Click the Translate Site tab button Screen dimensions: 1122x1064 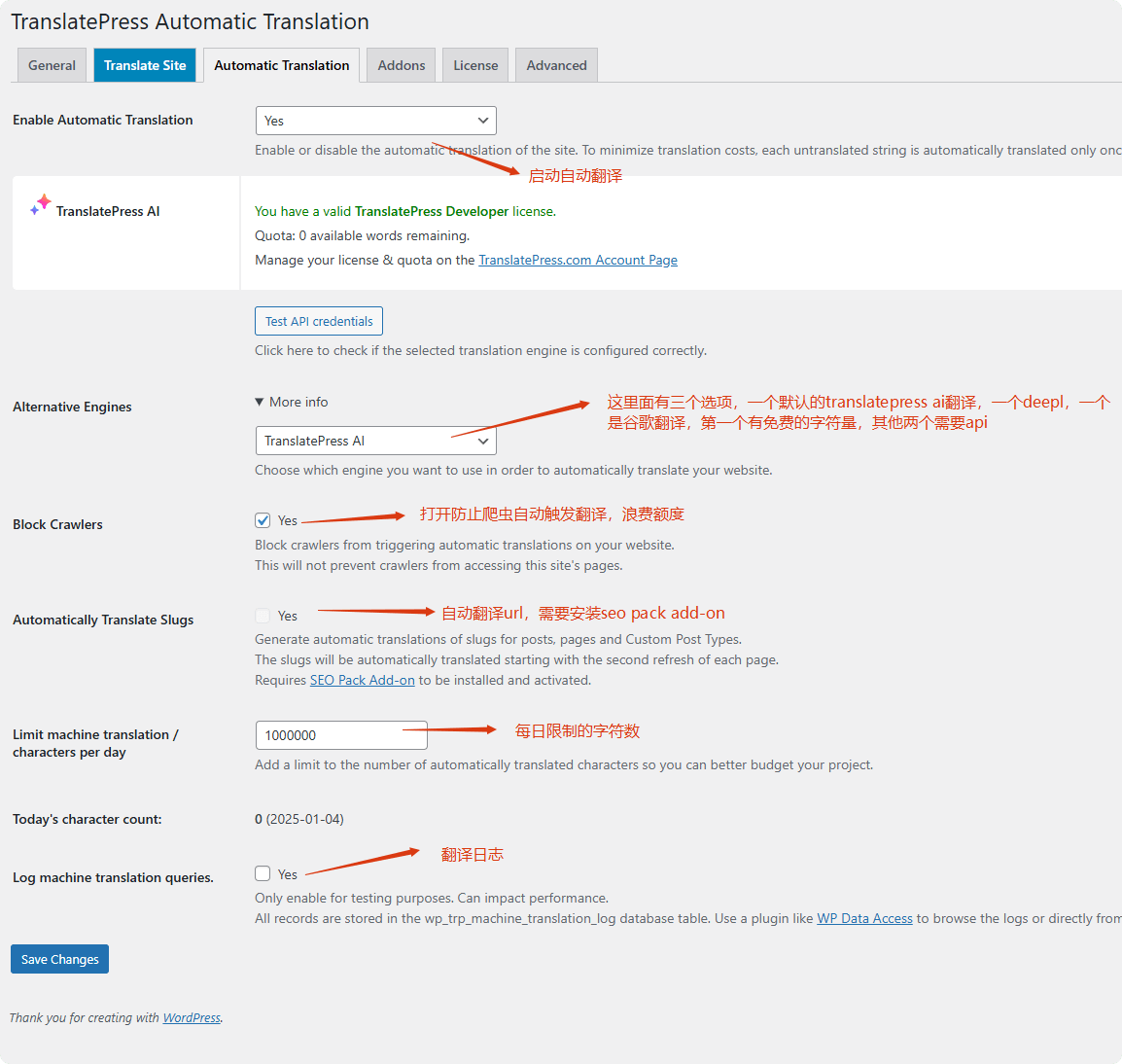(145, 65)
